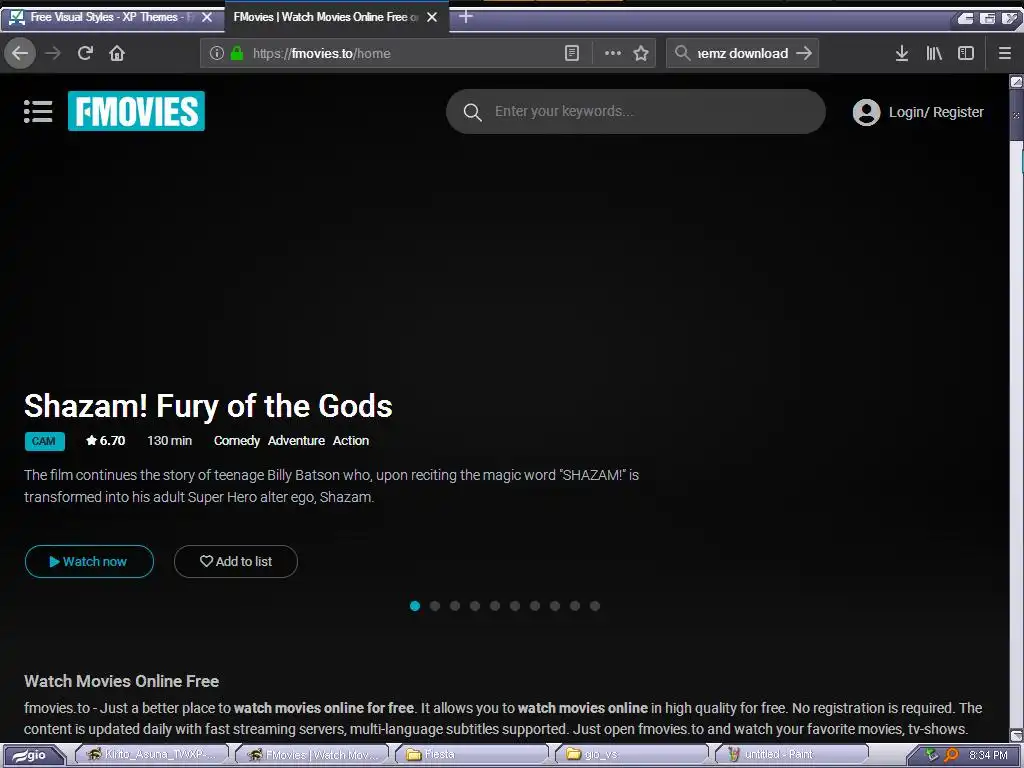The height and width of the screenshot is (768, 1024).
Task: Click the 130 min runtime text
Action: [x=169, y=441]
